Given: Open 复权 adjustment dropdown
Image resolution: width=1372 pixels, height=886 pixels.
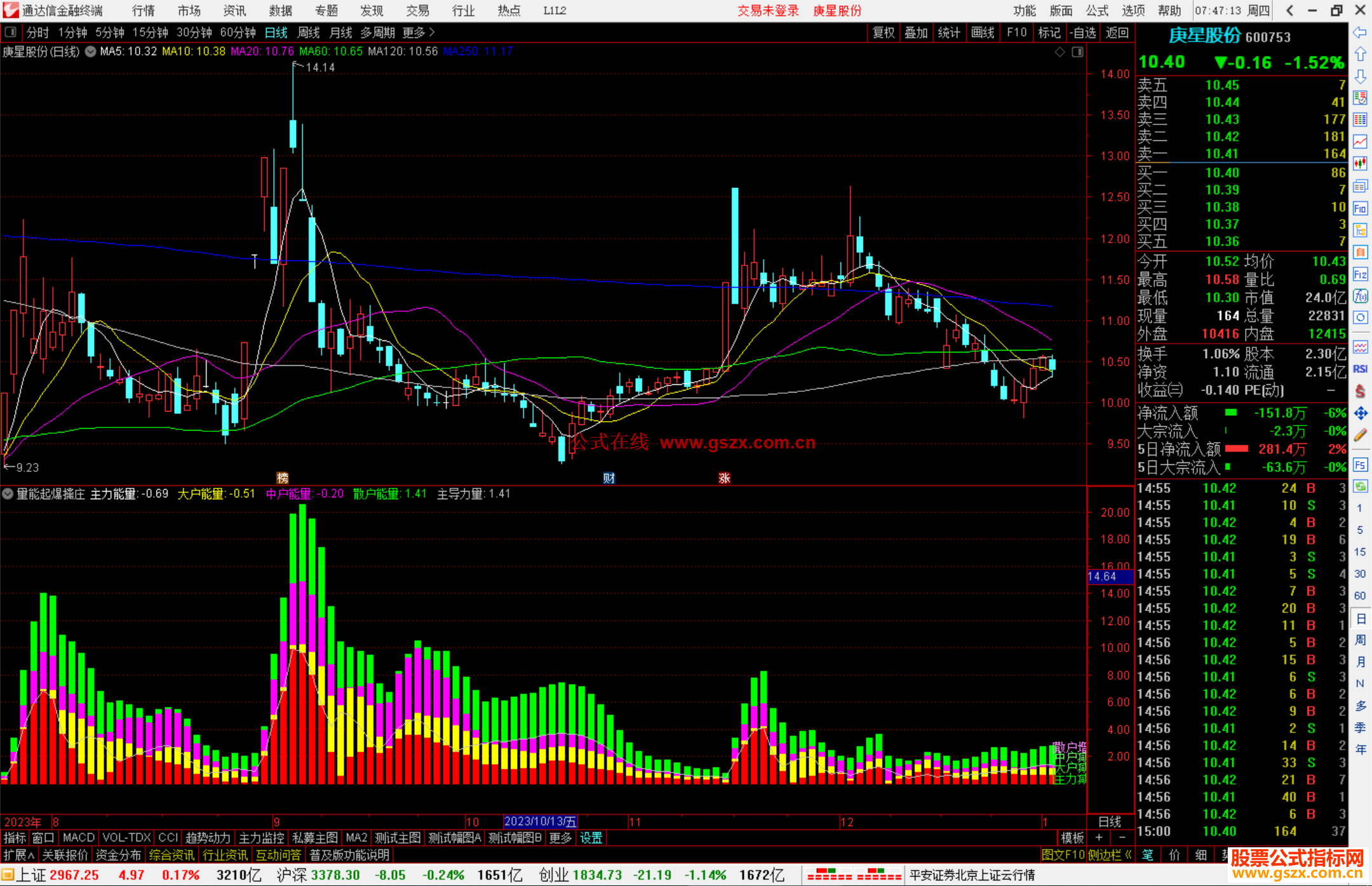Looking at the screenshot, I should click(x=884, y=32).
